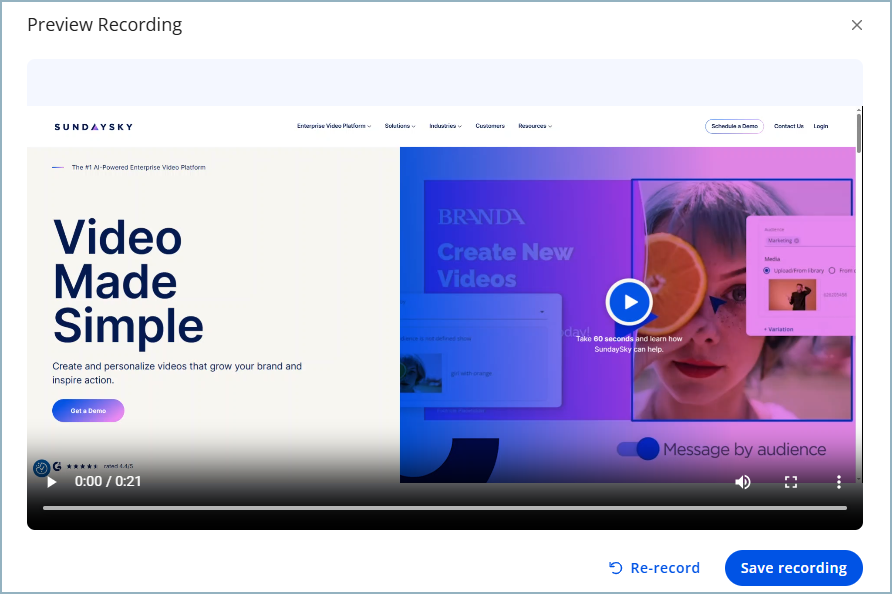The image size is (892, 594).
Task: Open the video player more options menu
Action: (x=839, y=482)
